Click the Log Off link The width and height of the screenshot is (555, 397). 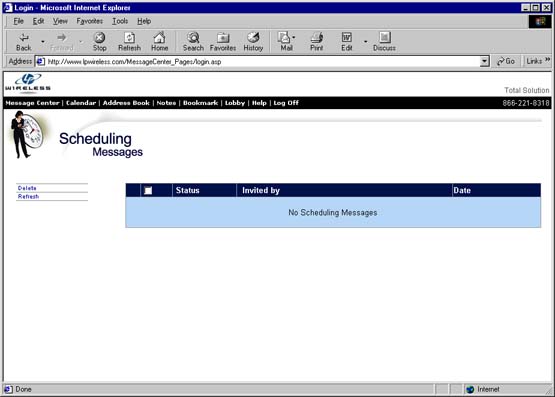coord(286,103)
